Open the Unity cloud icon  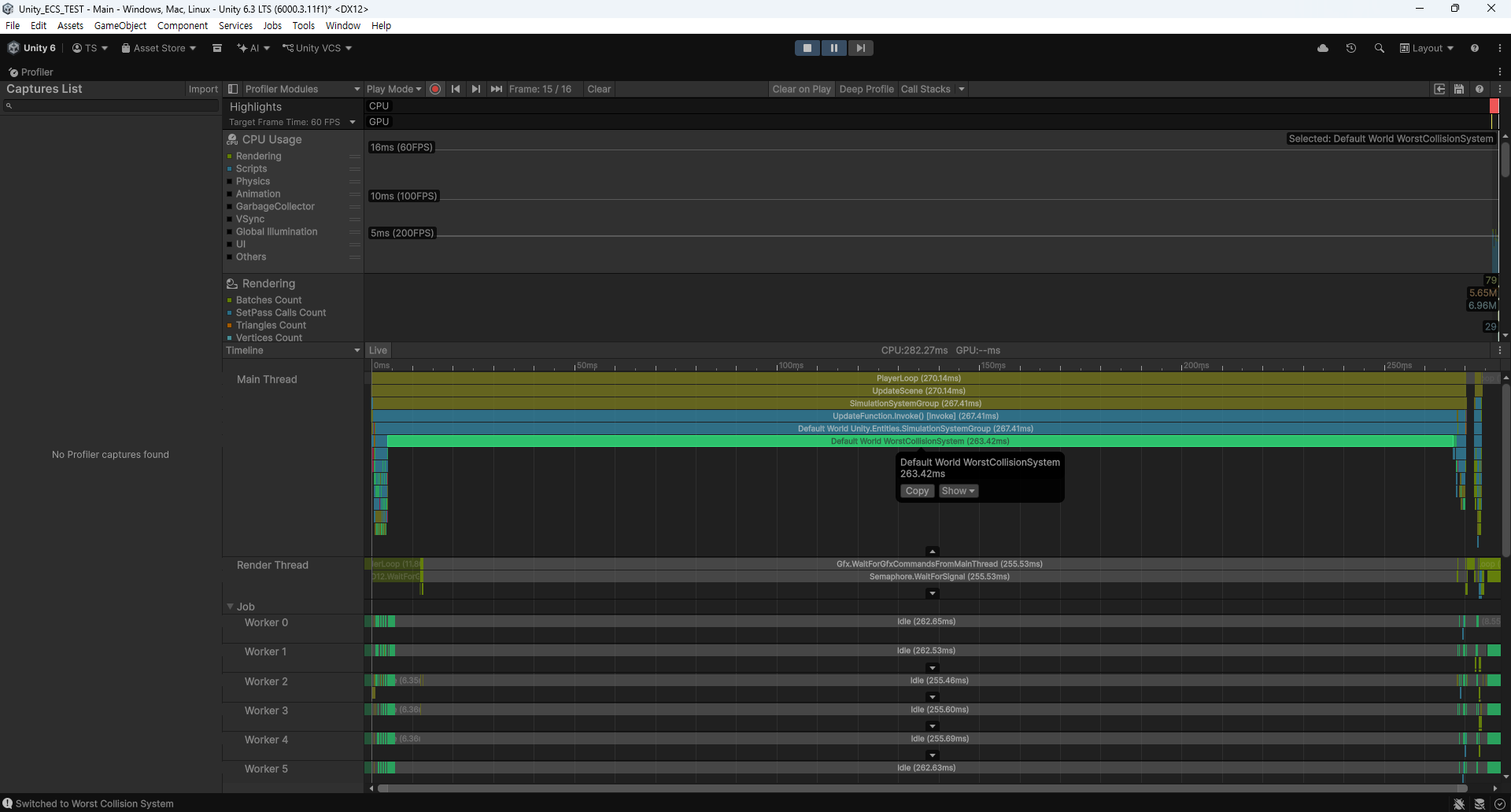point(1323,48)
